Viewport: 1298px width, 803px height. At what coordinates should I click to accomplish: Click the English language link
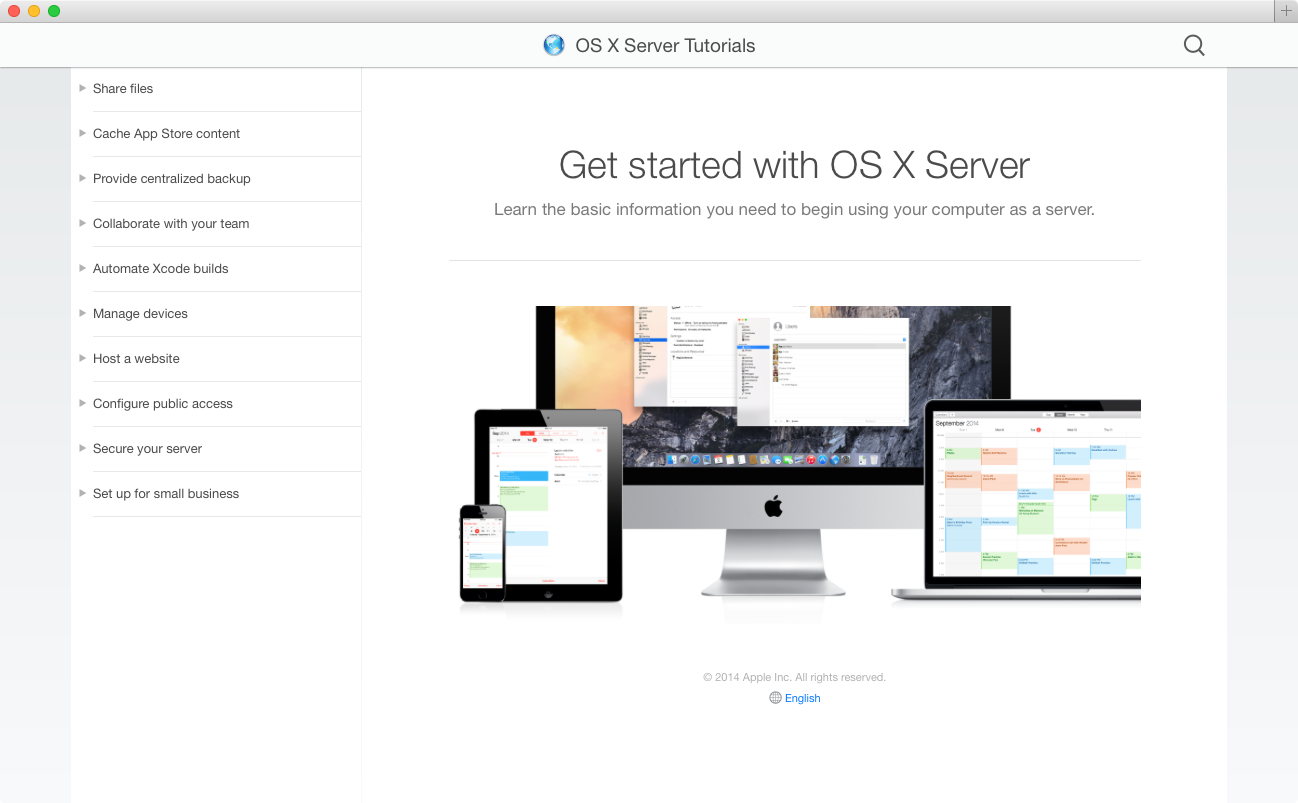click(802, 698)
